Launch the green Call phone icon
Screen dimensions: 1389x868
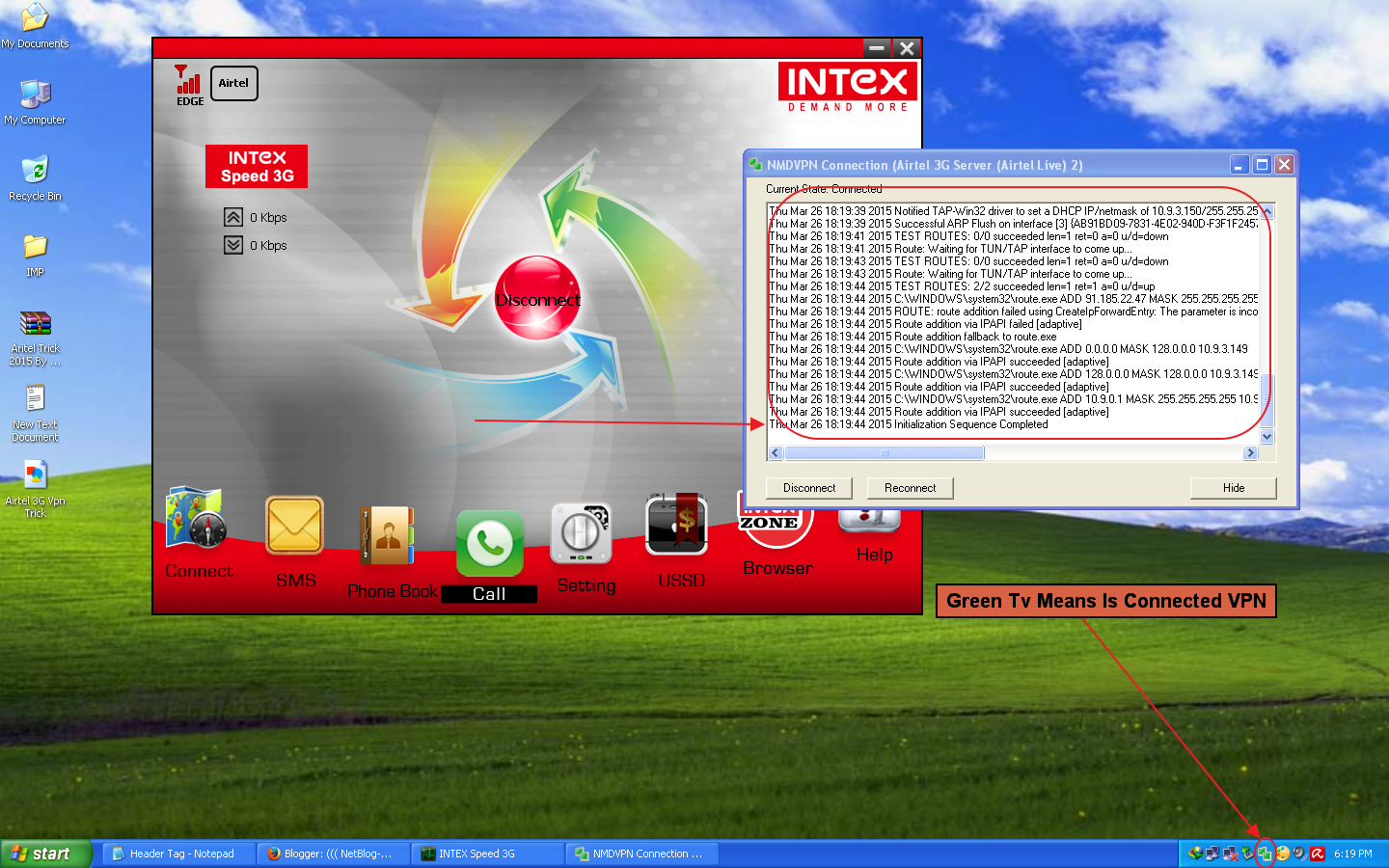(x=489, y=543)
